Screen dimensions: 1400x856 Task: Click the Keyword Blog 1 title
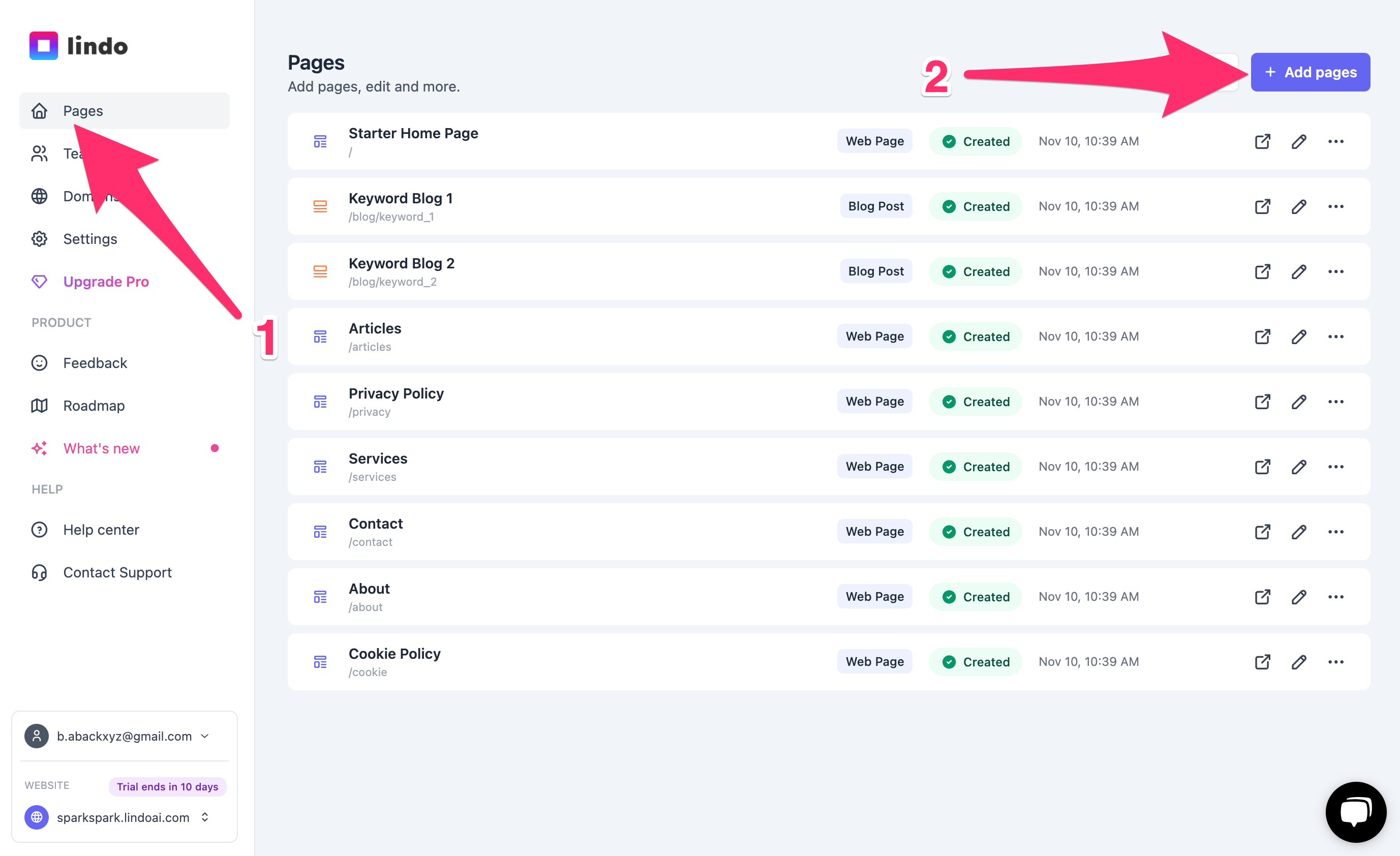[x=401, y=198]
